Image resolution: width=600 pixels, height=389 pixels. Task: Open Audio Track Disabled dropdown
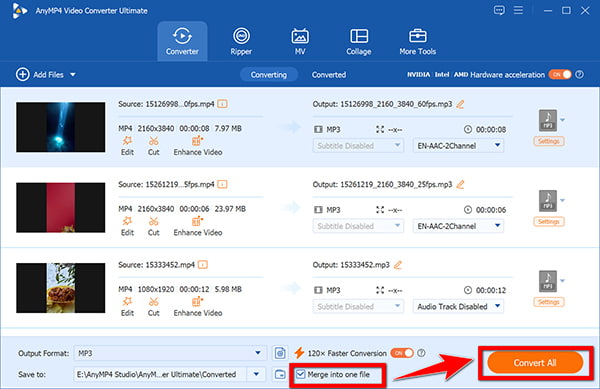pyautogui.click(x=458, y=306)
